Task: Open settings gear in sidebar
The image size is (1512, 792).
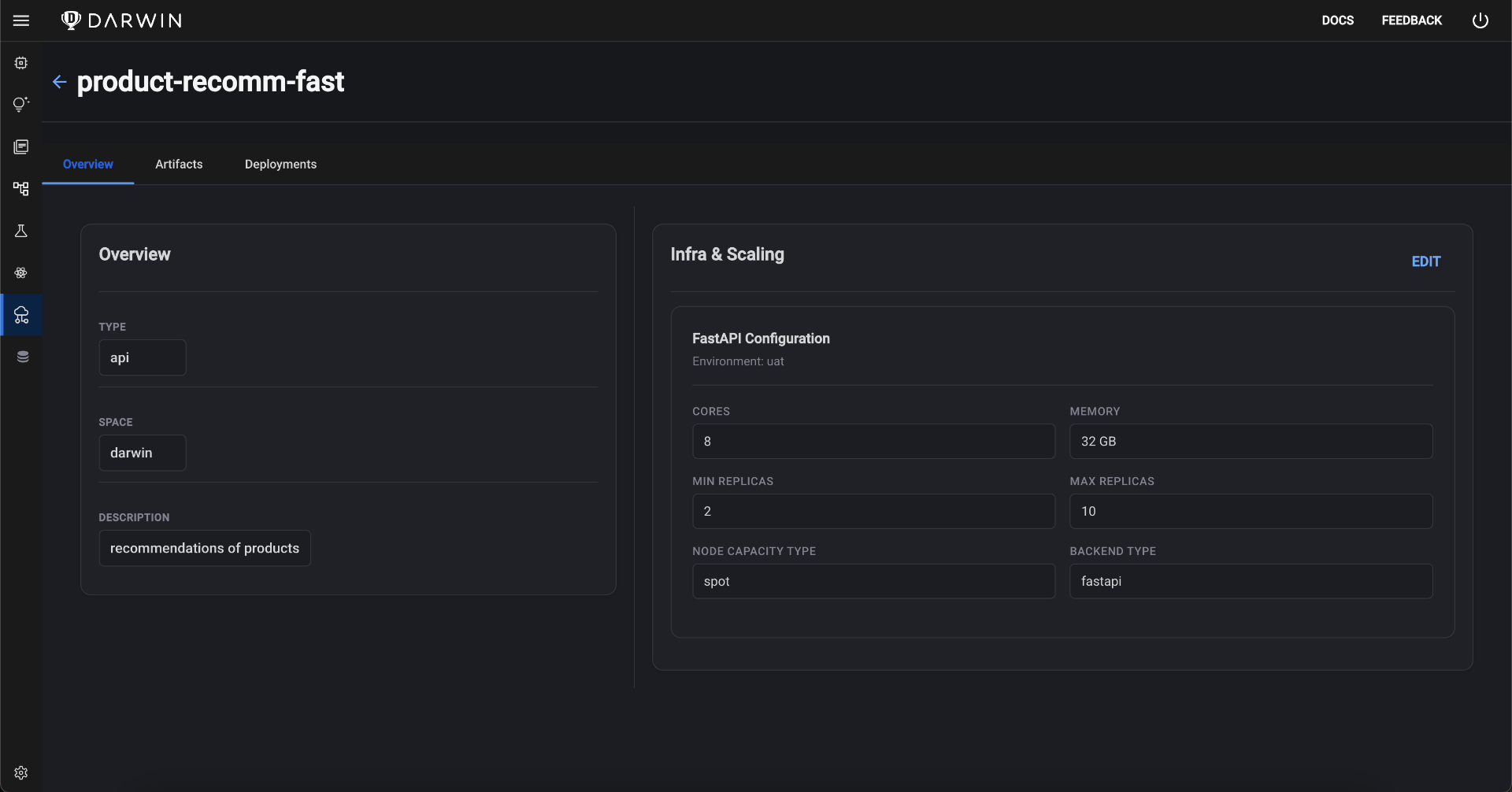Action: coord(21,773)
